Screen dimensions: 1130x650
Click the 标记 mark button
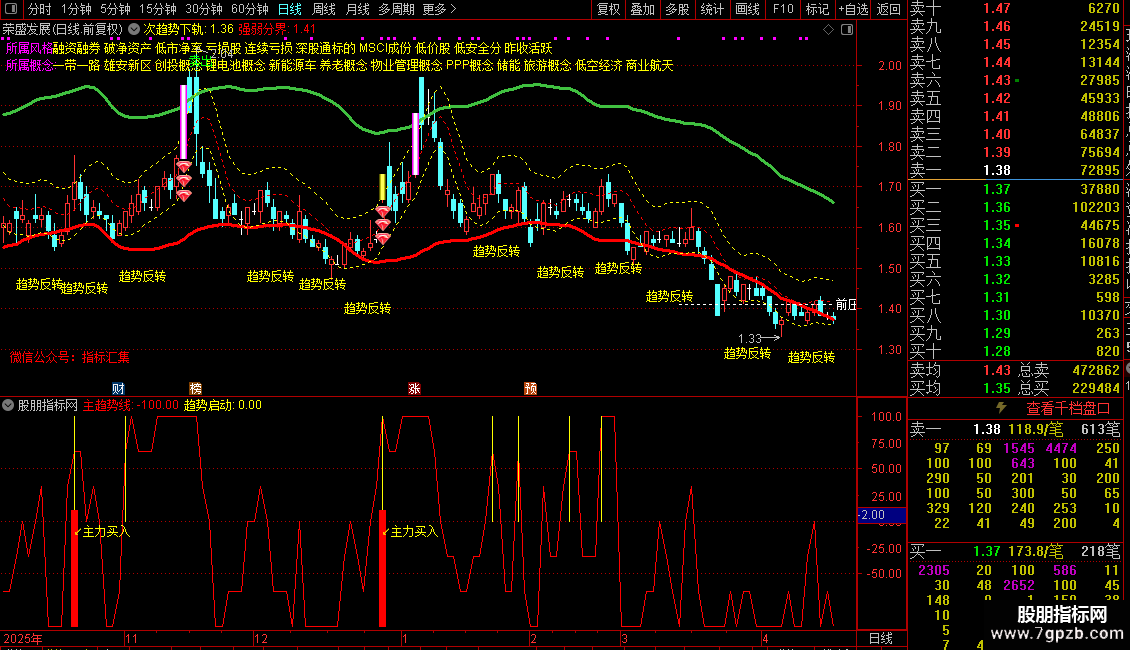click(x=817, y=9)
